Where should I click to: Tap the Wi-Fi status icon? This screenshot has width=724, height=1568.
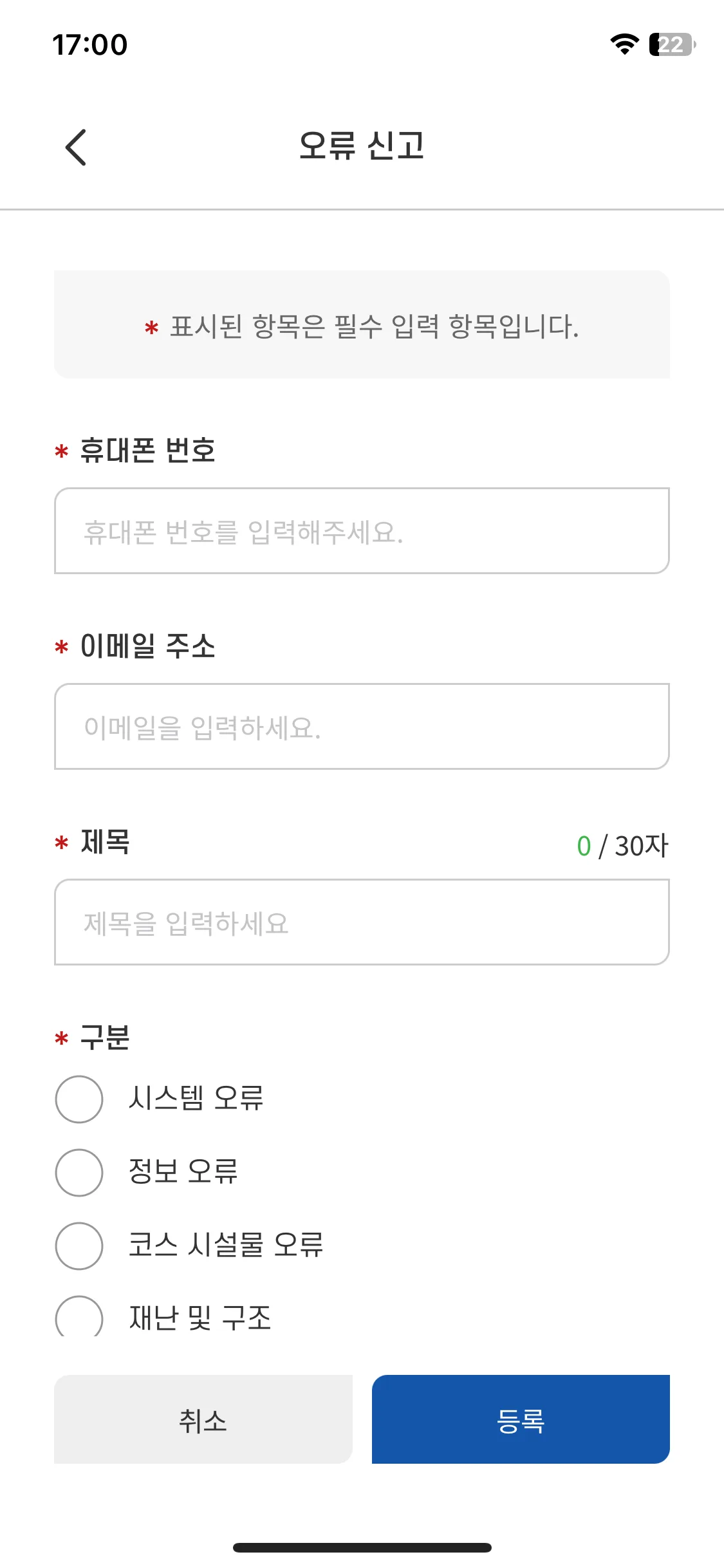pyautogui.click(x=624, y=44)
